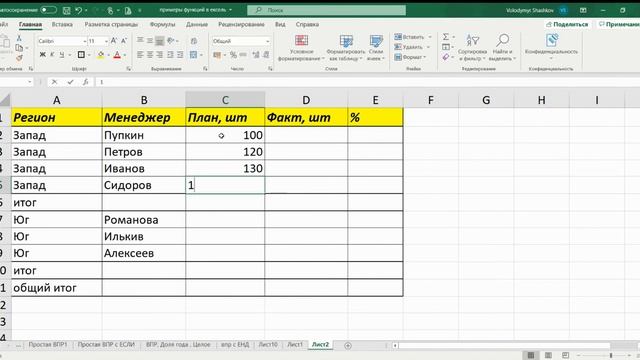Viewport: 640px width, 360px height.
Task: Toggle Middle Align button
Action: [x=150, y=40]
